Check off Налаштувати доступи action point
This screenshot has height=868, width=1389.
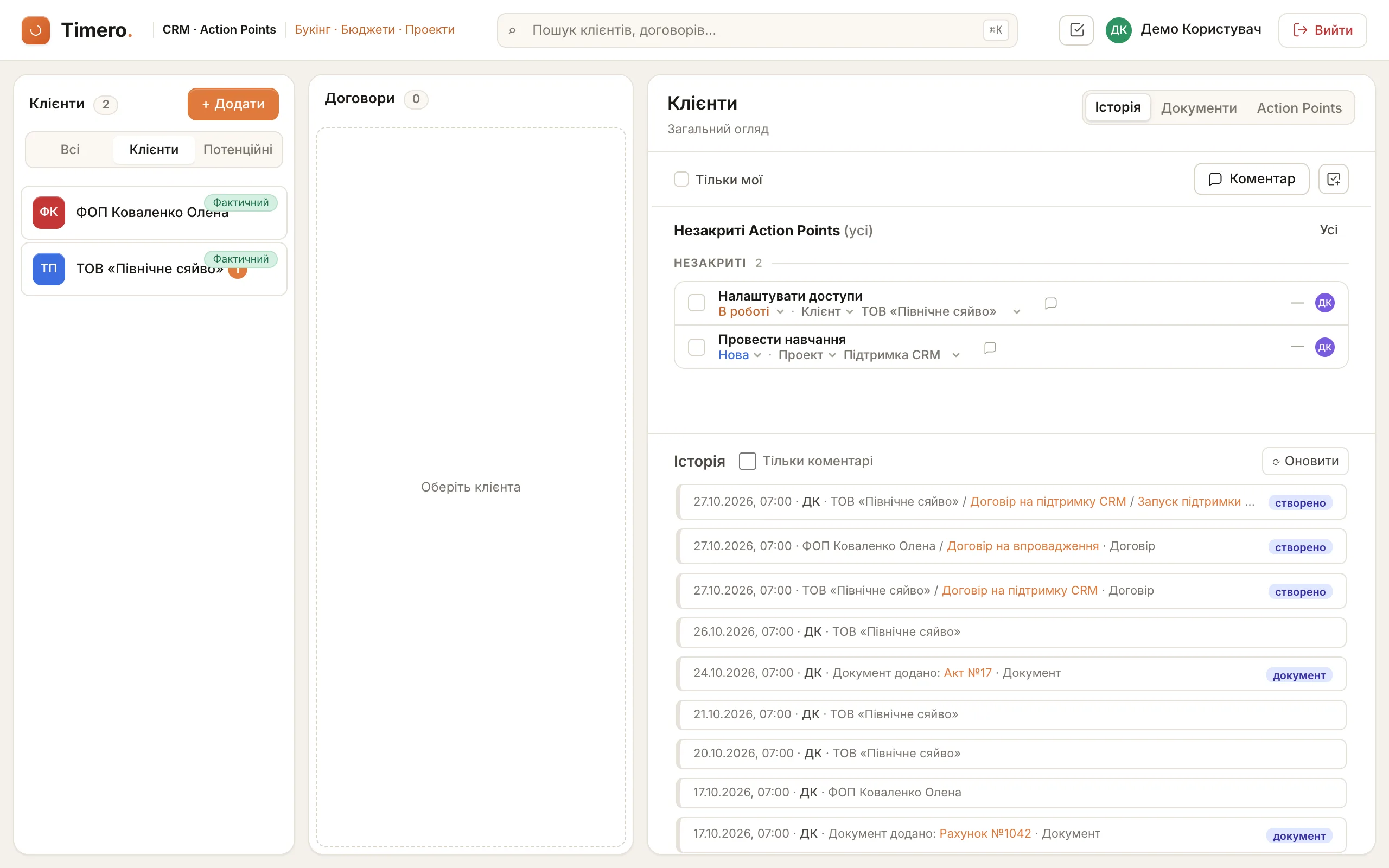coord(696,303)
